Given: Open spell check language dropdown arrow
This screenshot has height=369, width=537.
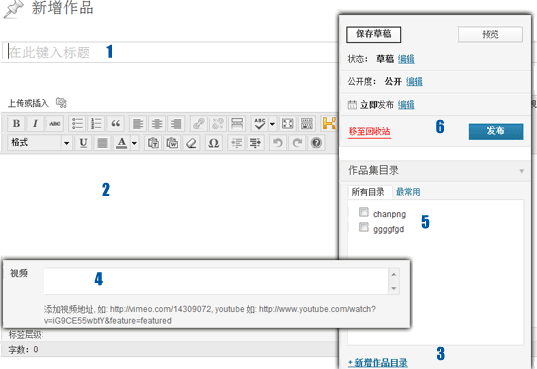Looking at the screenshot, I should pyautogui.click(x=272, y=124).
